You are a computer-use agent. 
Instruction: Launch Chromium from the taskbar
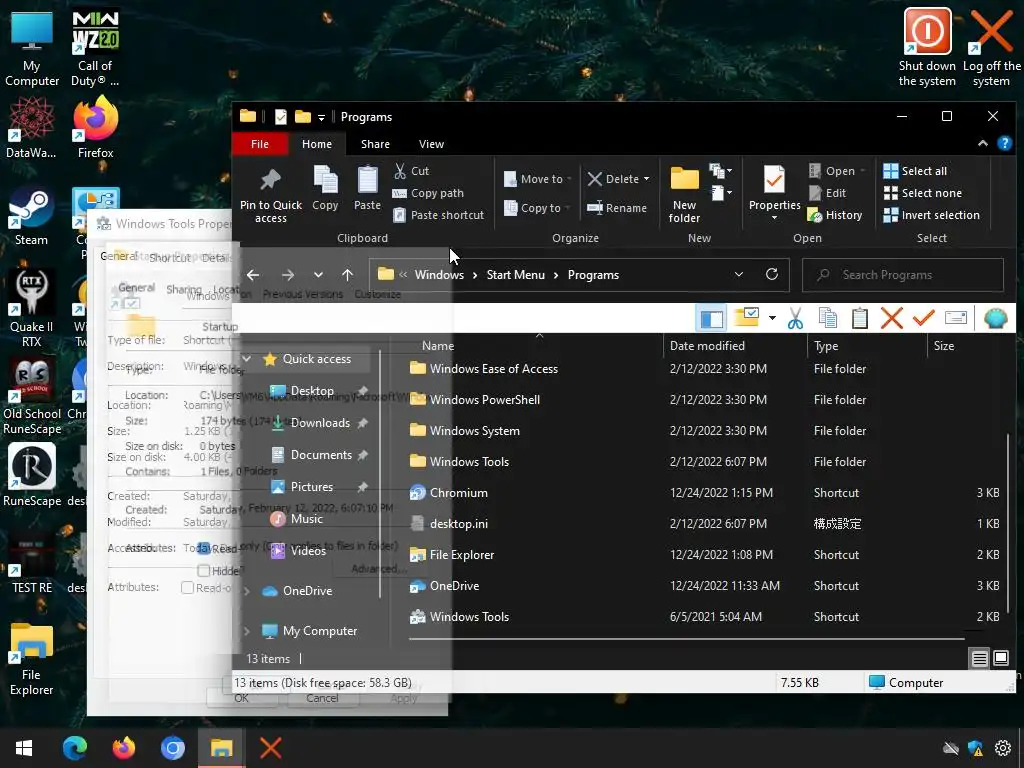pyautogui.click(x=172, y=748)
